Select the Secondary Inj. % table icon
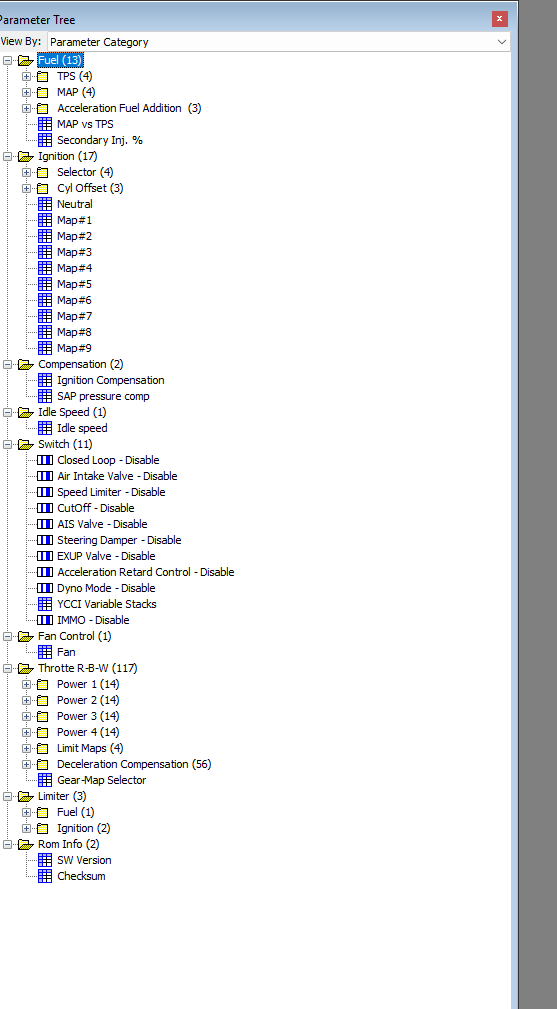This screenshot has width=557, height=1009. [45, 140]
